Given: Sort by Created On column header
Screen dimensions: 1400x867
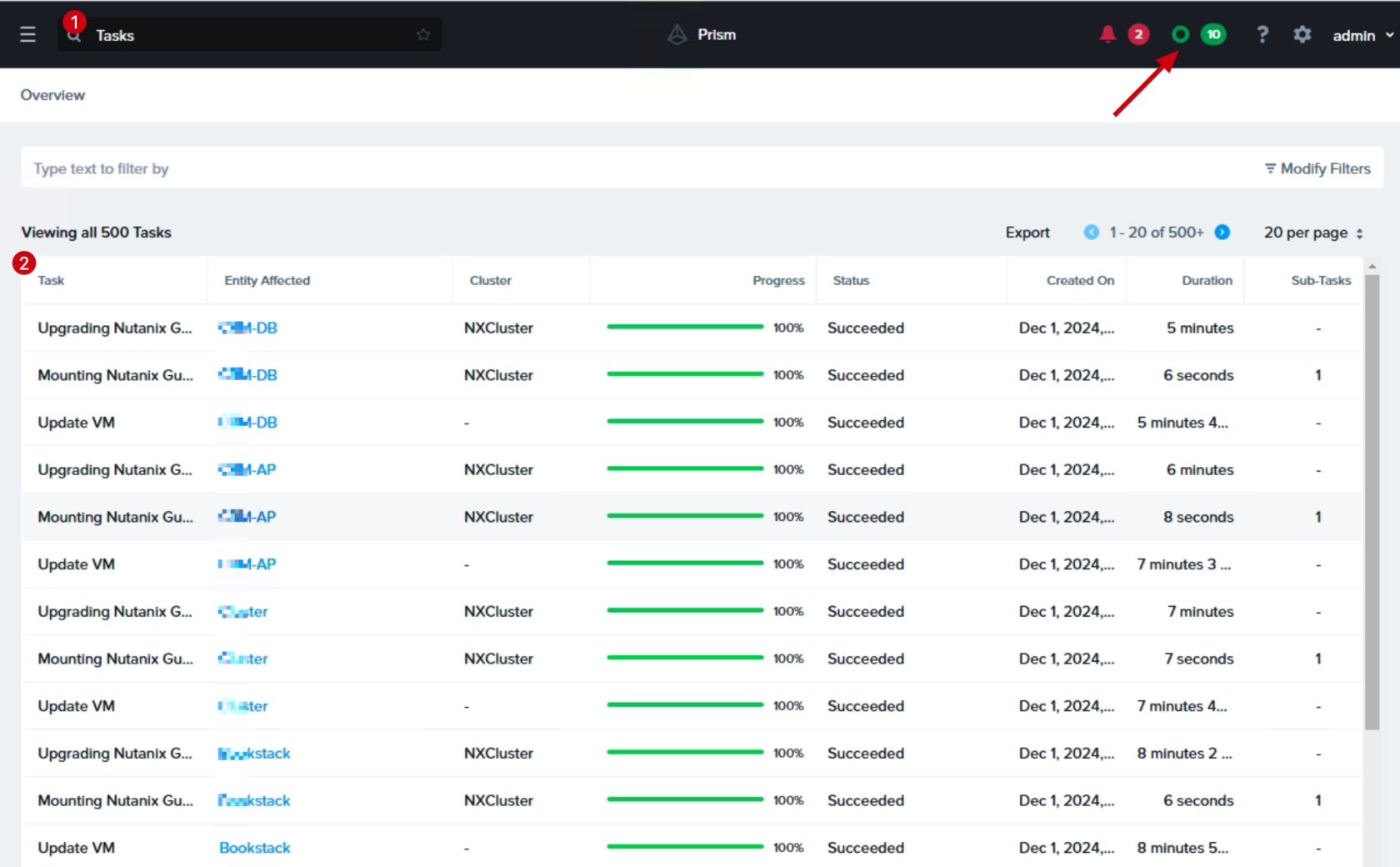Looking at the screenshot, I should 1080,281.
